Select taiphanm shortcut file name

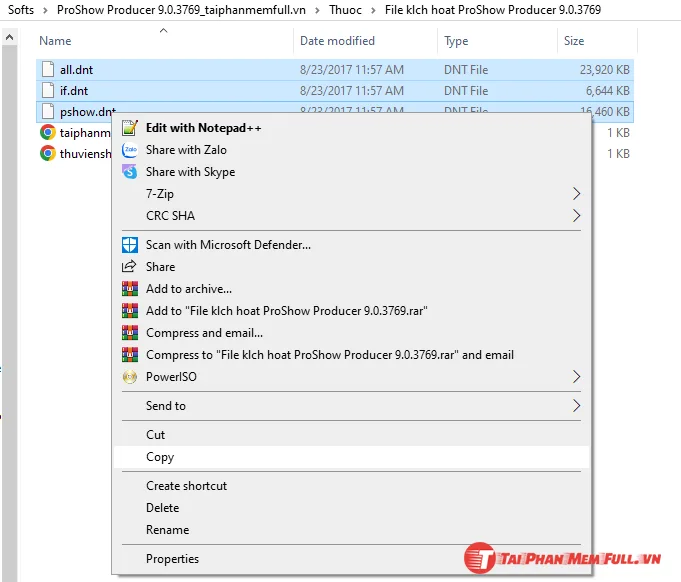coord(85,133)
